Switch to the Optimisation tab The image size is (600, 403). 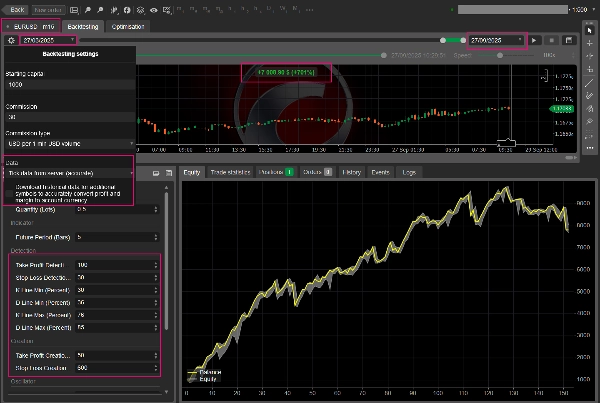coord(128,26)
